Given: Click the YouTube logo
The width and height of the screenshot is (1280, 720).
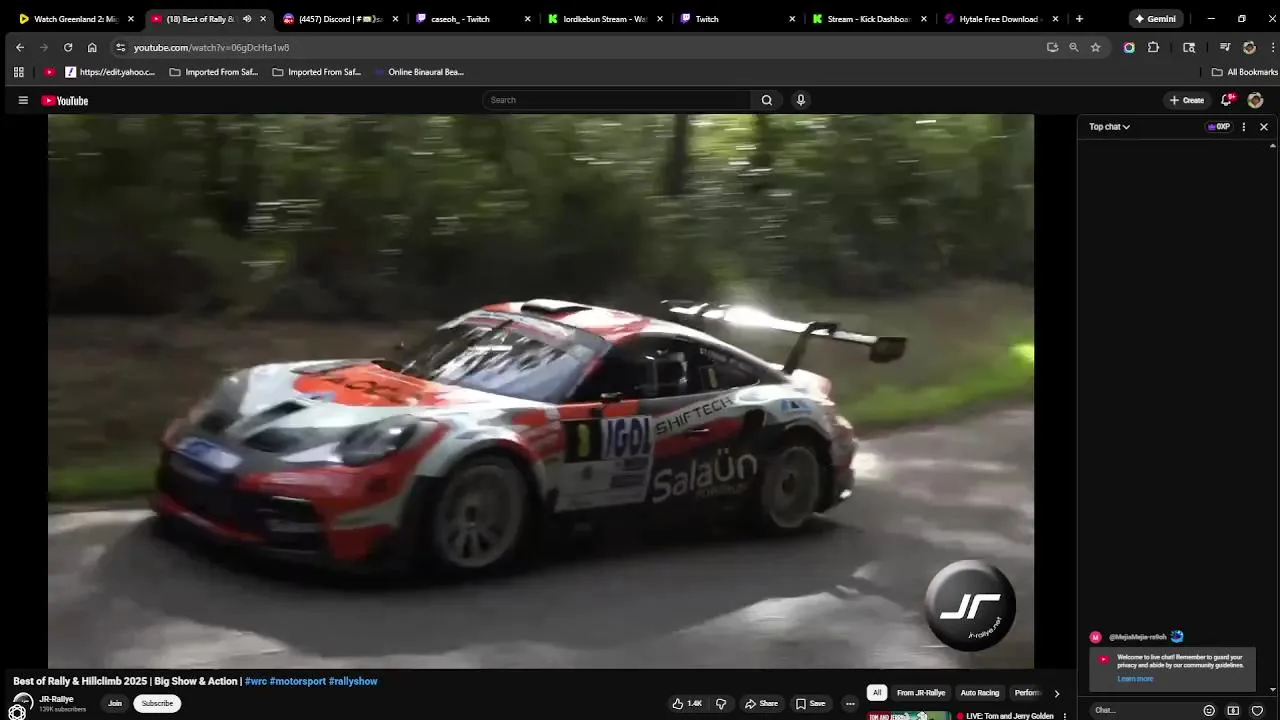Looking at the screenshot, I should click(65, 100).
